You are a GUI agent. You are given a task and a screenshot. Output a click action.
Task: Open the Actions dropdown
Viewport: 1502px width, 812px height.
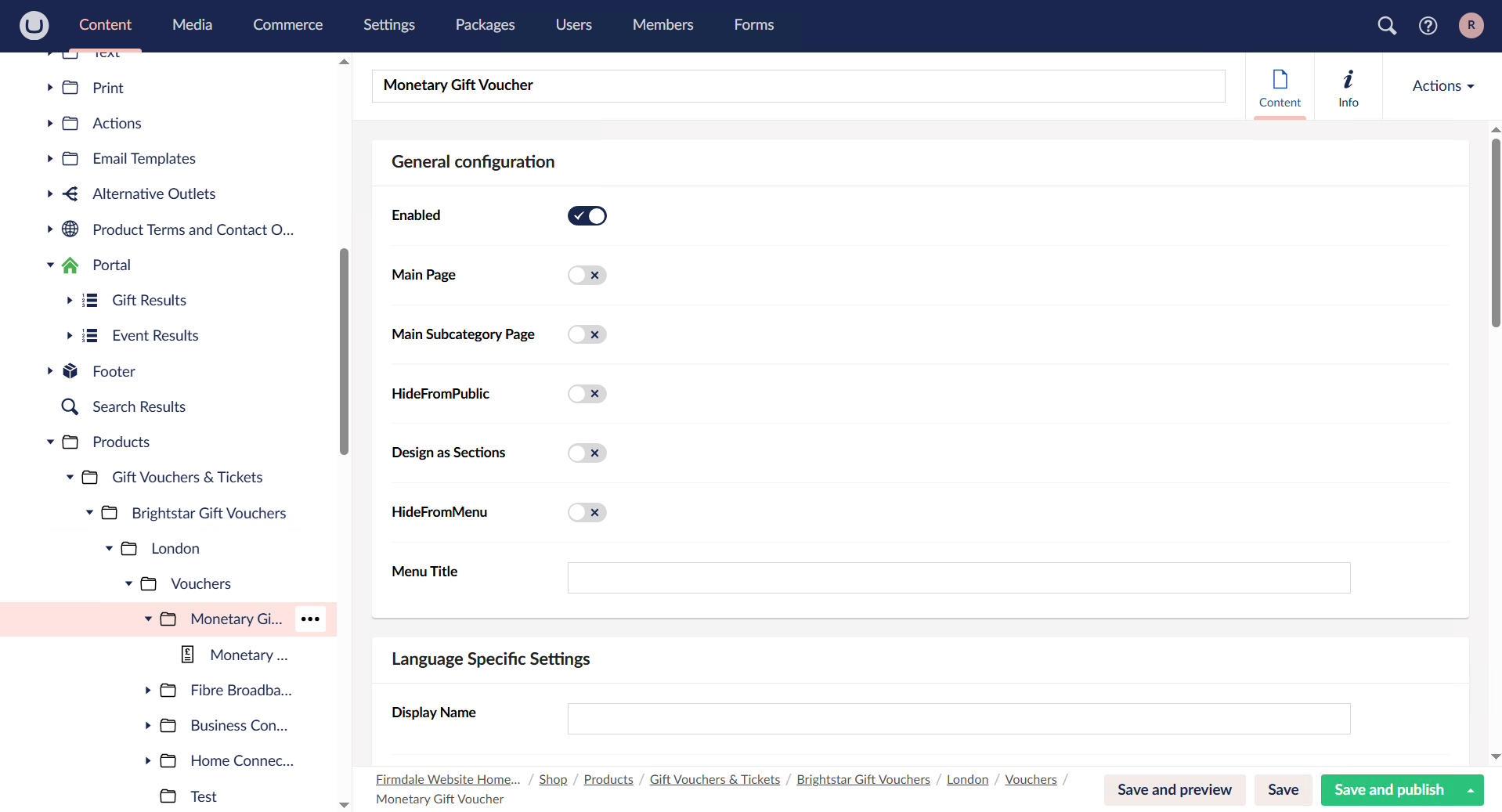click(x=1442, y=85)
